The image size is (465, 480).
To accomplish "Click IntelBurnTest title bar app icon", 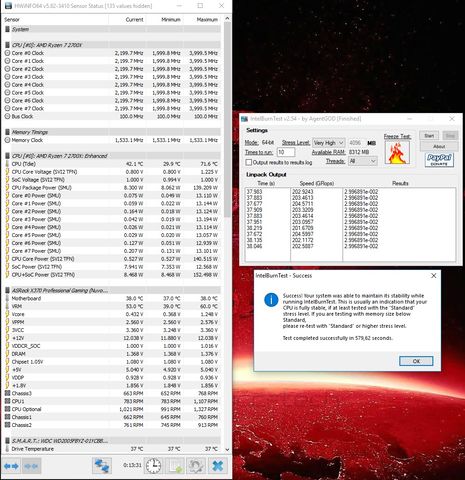I will click(245, 119).
